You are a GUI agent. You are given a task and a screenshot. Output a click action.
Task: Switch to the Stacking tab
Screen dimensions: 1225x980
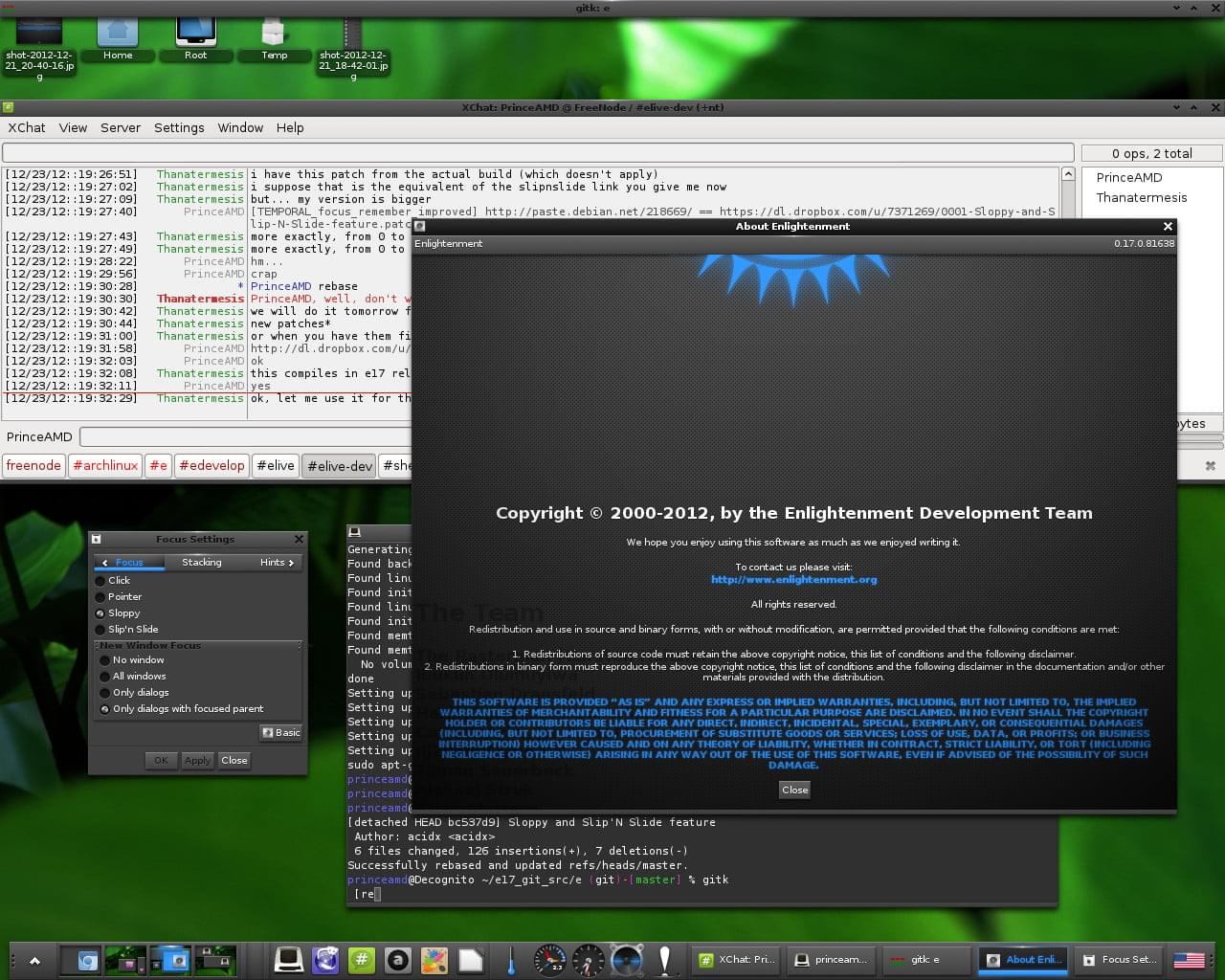[202, 563]
